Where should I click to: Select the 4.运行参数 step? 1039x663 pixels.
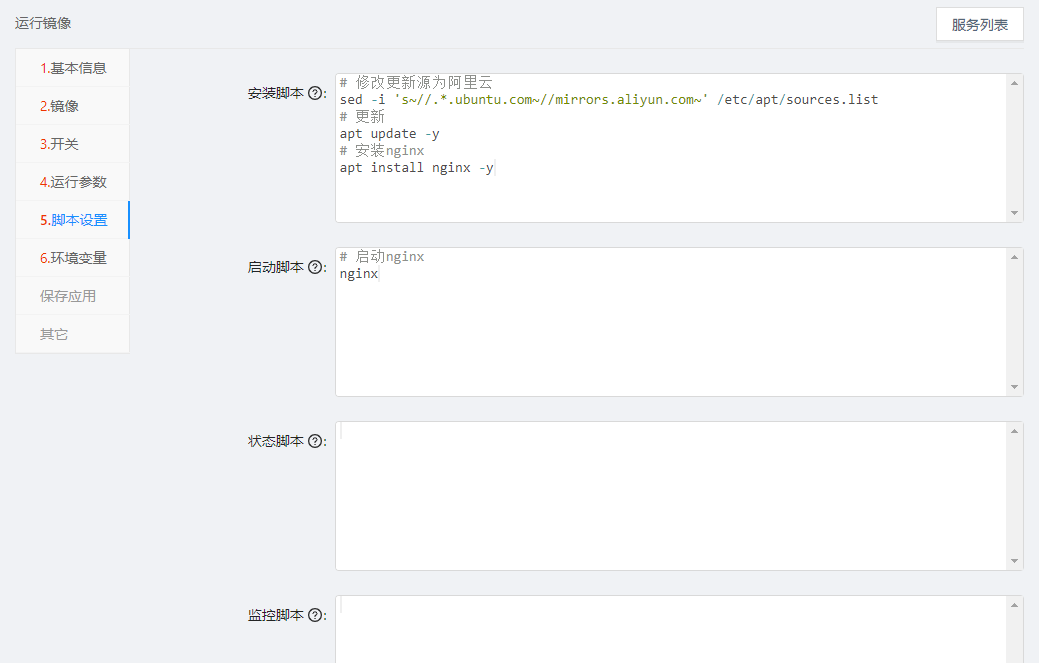73,182
